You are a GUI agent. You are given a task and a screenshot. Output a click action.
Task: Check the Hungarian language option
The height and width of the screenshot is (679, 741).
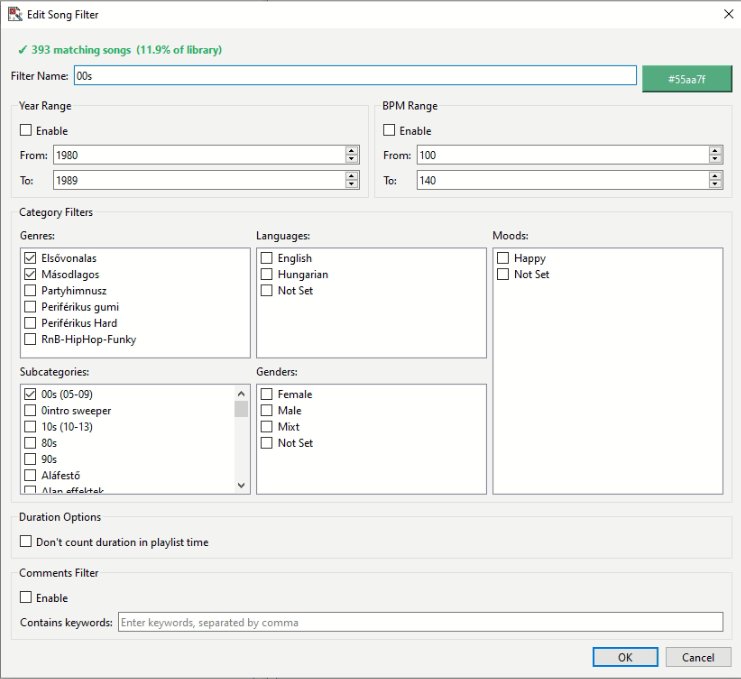coord(267,274)
